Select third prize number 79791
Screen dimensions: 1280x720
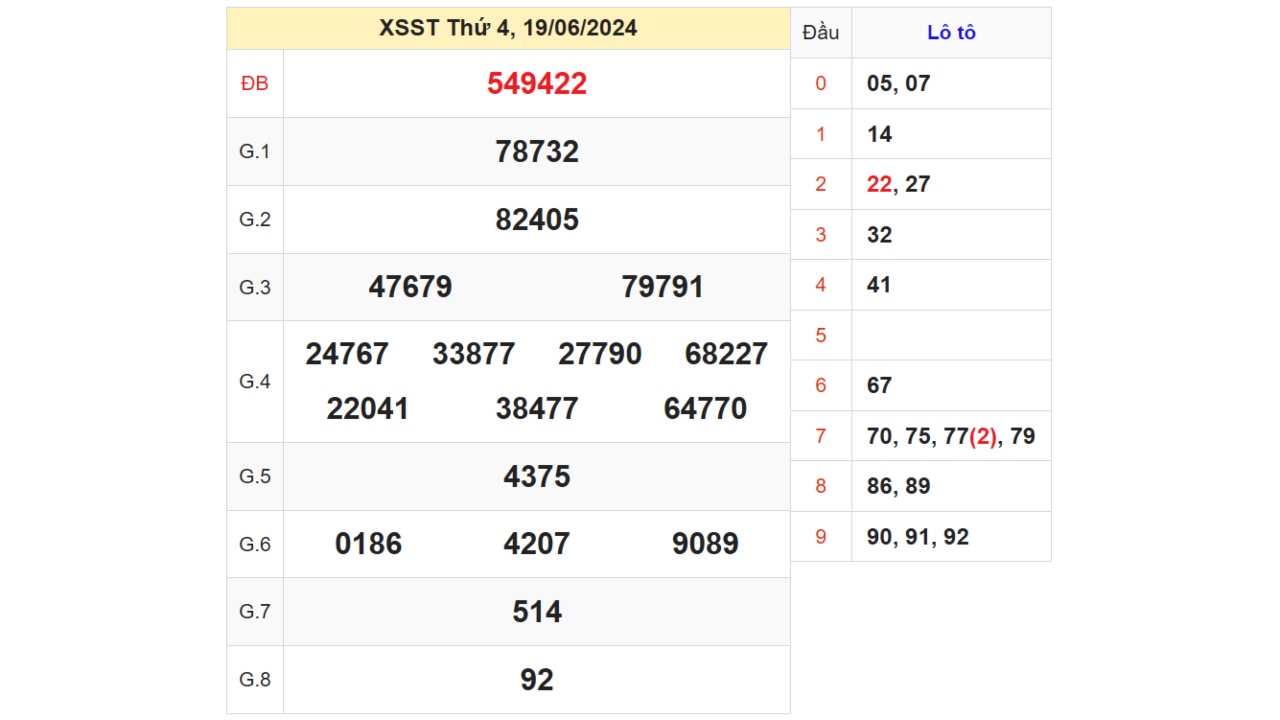663,288
